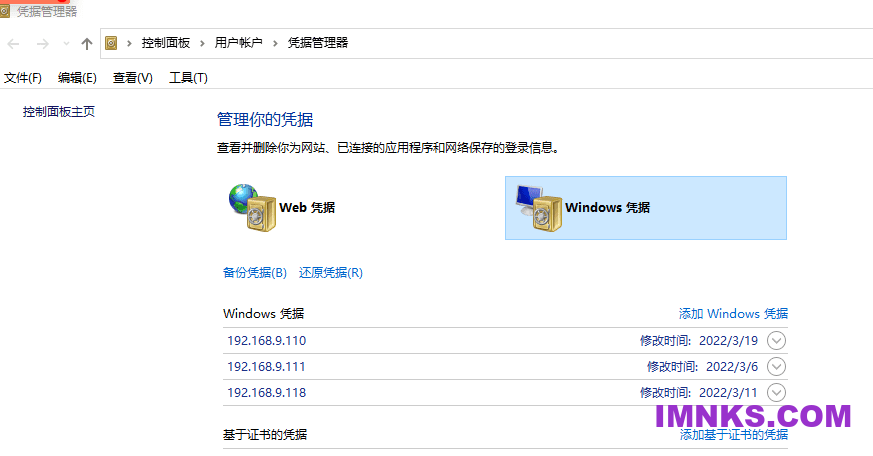
Task: Click the 管理你的凭据 heading
Action: pos(265,120)
